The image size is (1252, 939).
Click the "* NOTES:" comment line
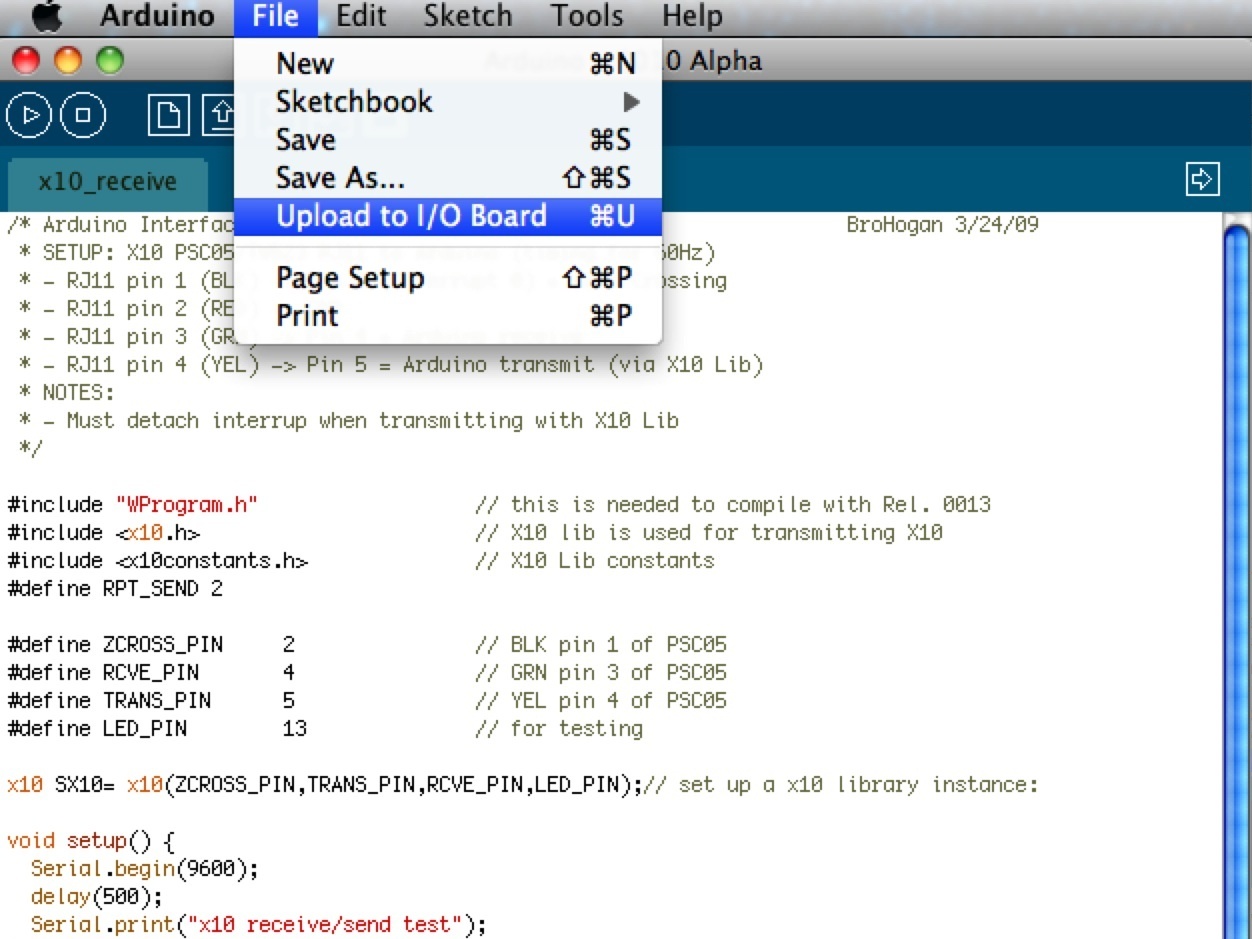click(x=67, y=392)
